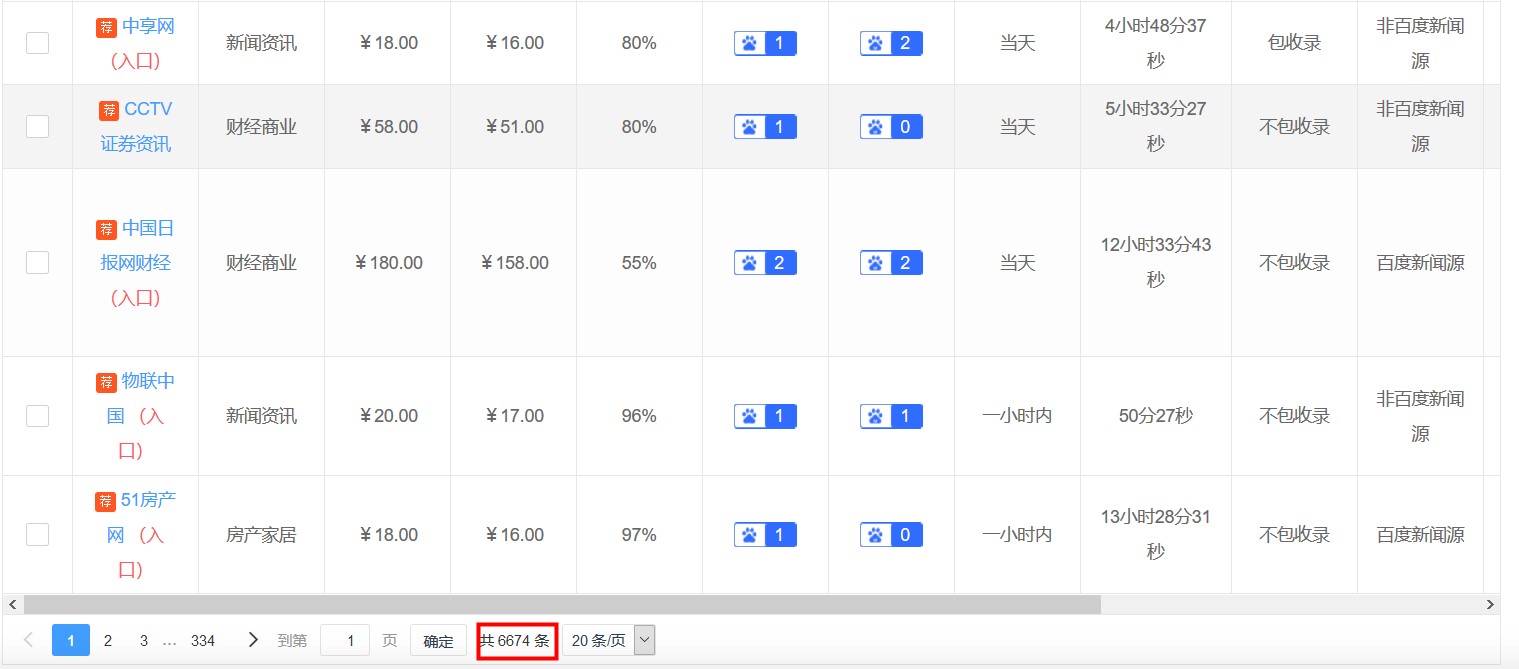Click the Baidu weight badge in 中享网 row
This screenshot has width=1519, height=669.
click(765, 43)
